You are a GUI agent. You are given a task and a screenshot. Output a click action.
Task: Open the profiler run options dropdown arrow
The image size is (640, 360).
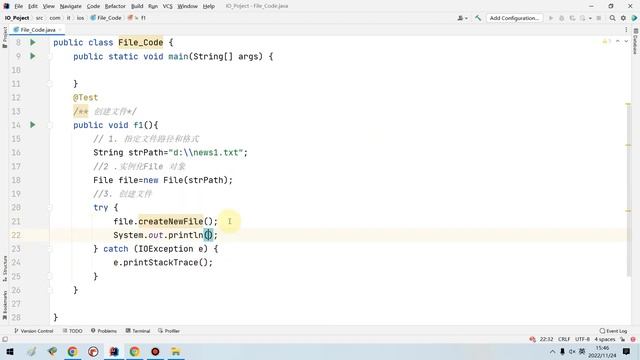point(590,18)
